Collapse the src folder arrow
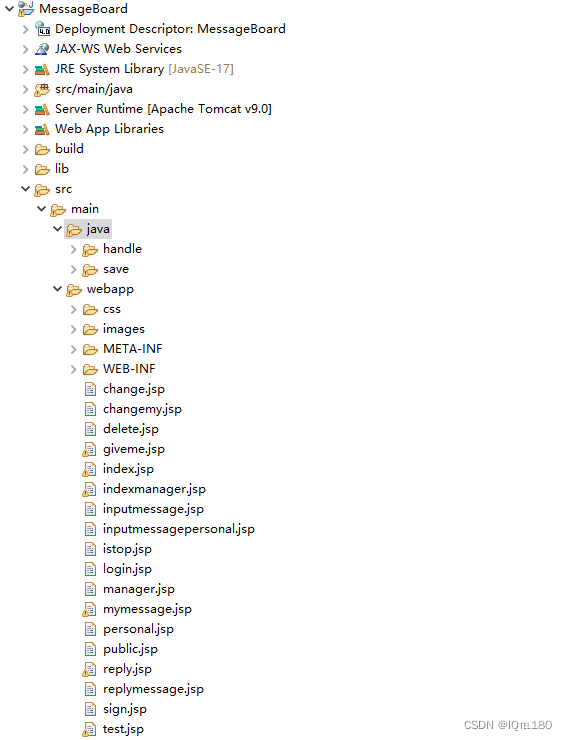 tap(25, 189)
